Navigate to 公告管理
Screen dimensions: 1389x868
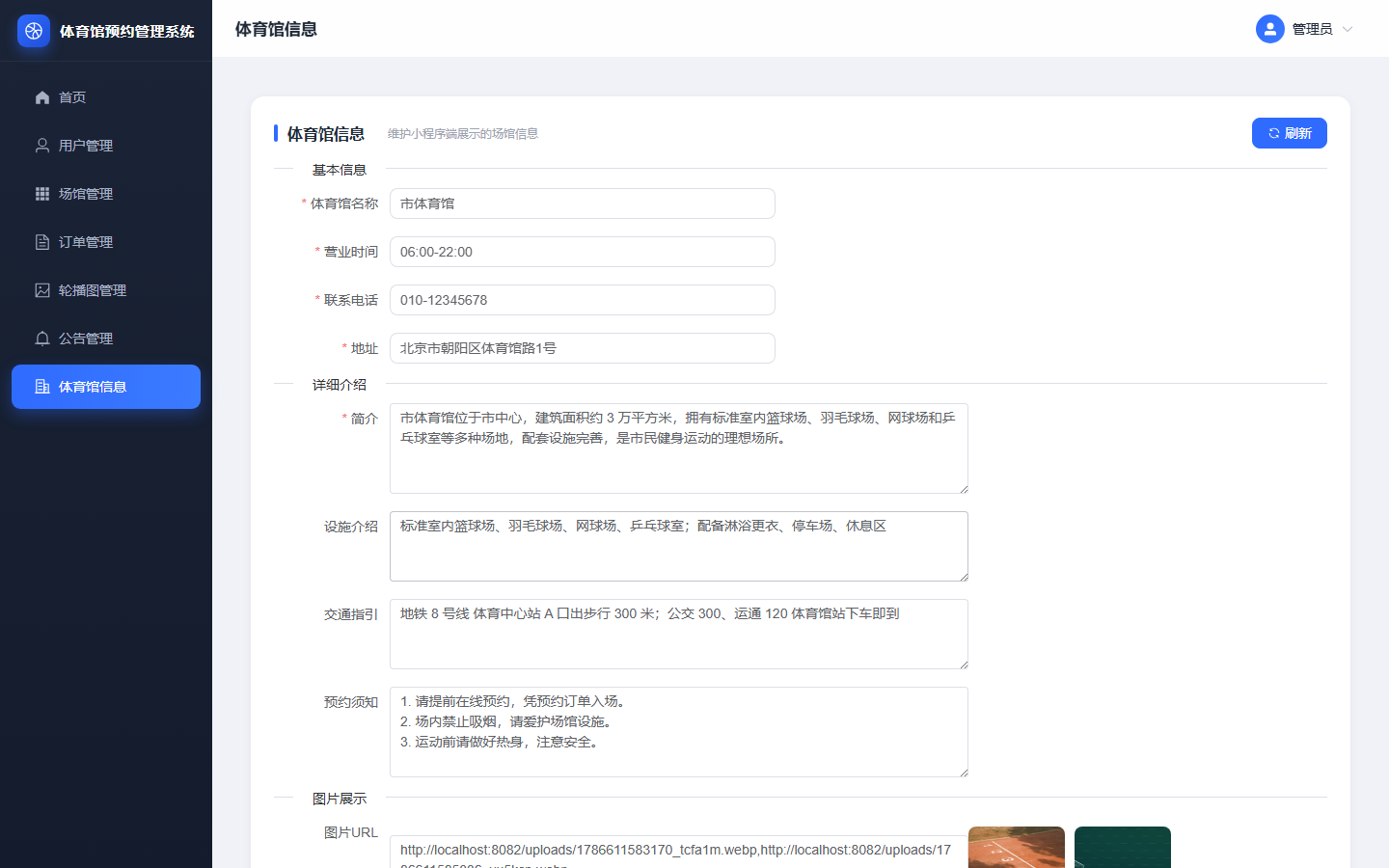pyautogui.click(x=106, y=339)
